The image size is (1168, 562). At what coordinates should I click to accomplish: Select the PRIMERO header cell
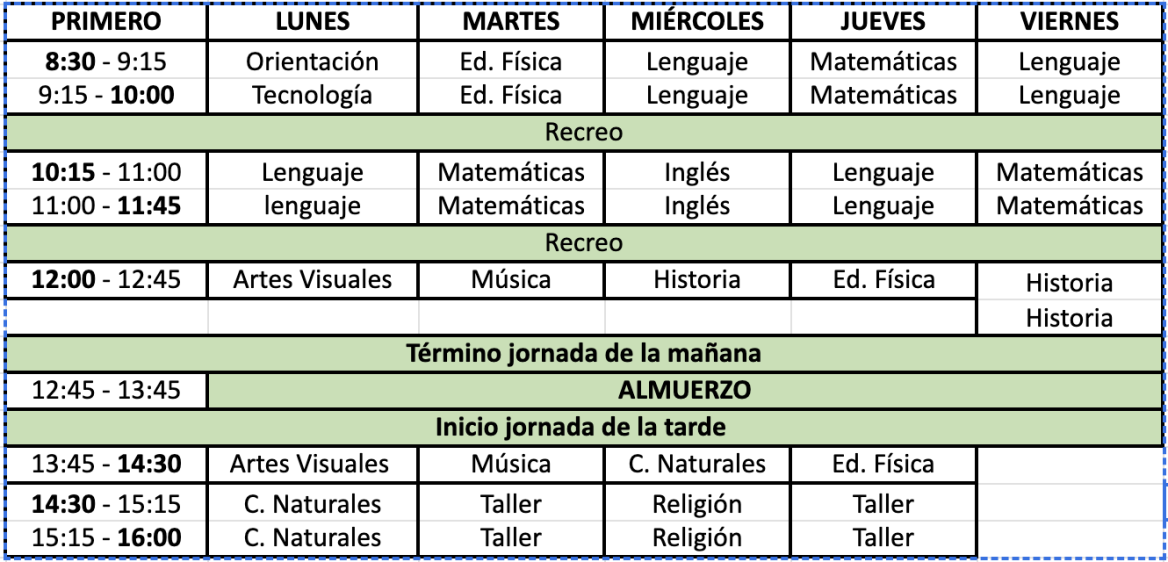pyautogui.click(x=106, y=21)
